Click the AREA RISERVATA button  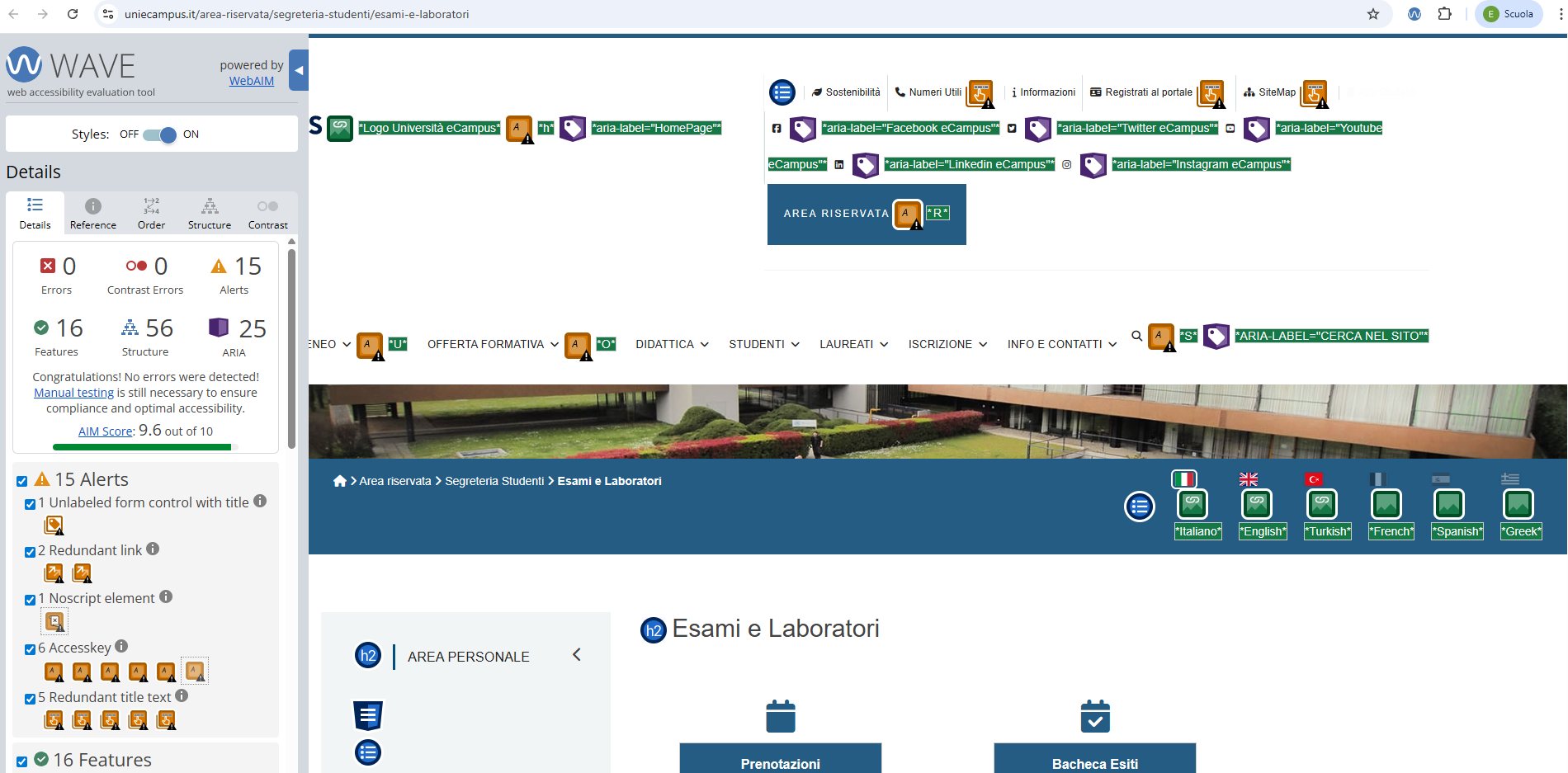[x=835, y=214]
